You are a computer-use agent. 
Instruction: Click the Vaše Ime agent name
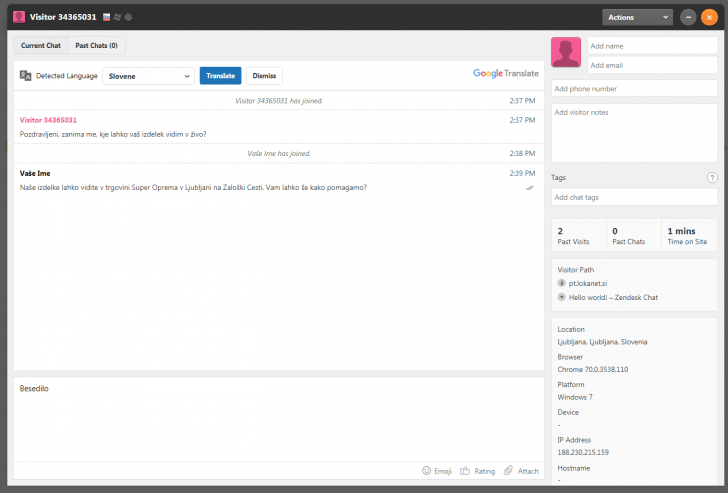pyautogui.click(x=35, y=173)
